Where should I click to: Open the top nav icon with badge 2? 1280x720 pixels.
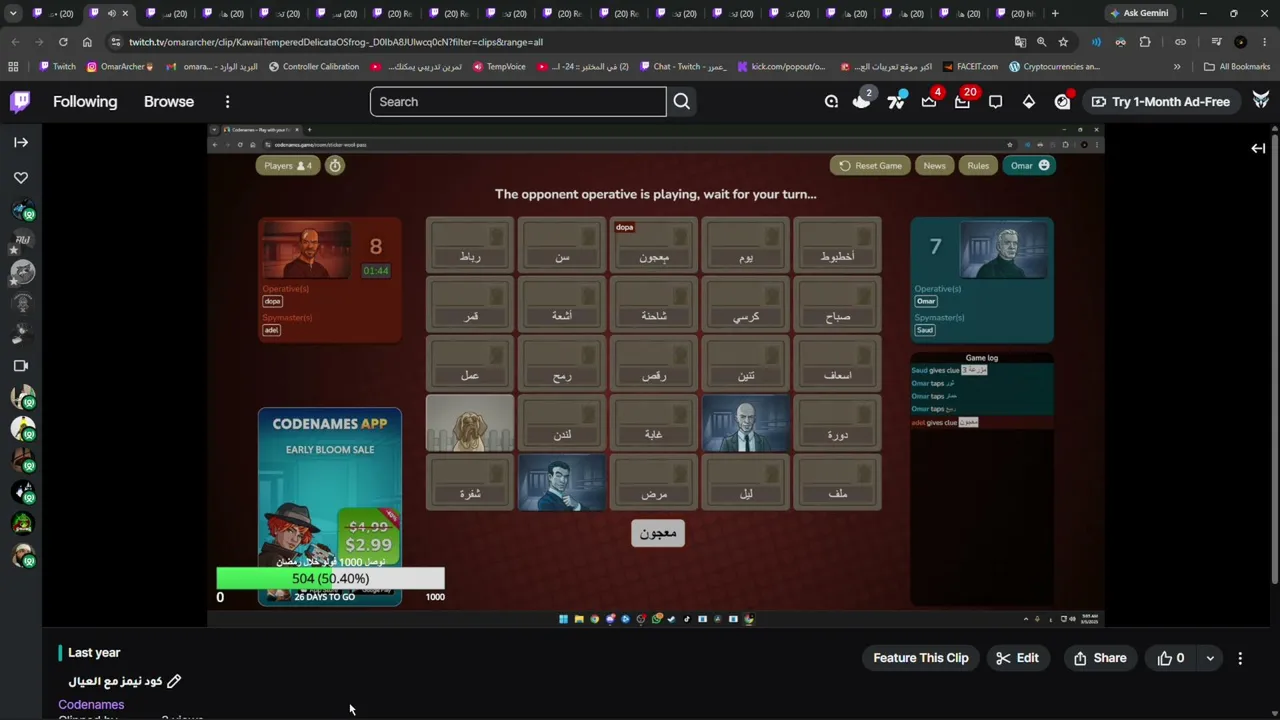click(862, 101)
